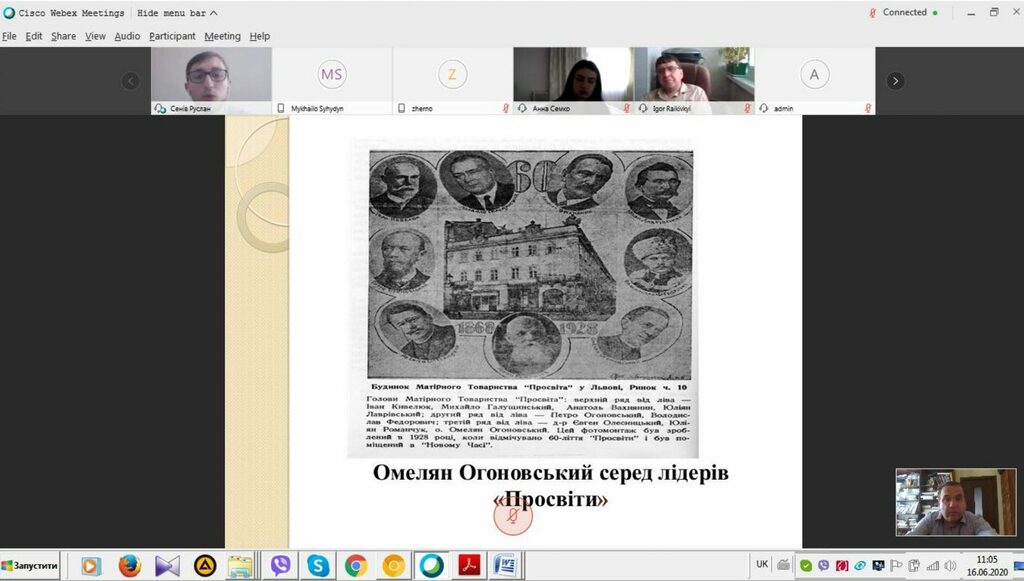This screenshot has height=581, width=1024.
Task: Open the Participant menu
Action: tap(171, 35)
